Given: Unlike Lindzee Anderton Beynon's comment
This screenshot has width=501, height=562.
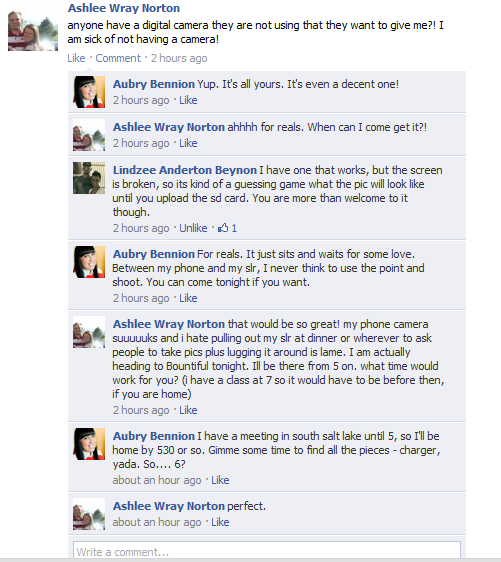Looking at the screenshot, I should coord(193,228).
